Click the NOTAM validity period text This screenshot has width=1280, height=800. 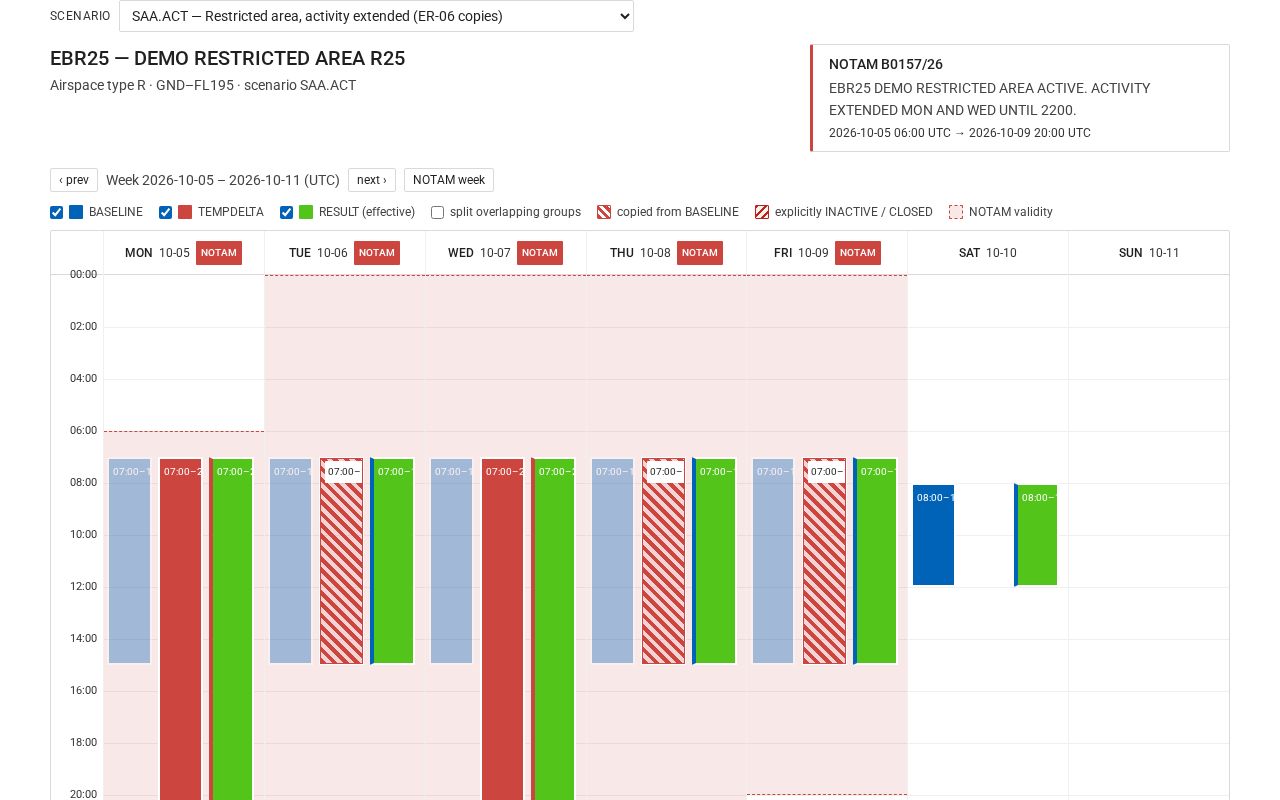(960, 133)
